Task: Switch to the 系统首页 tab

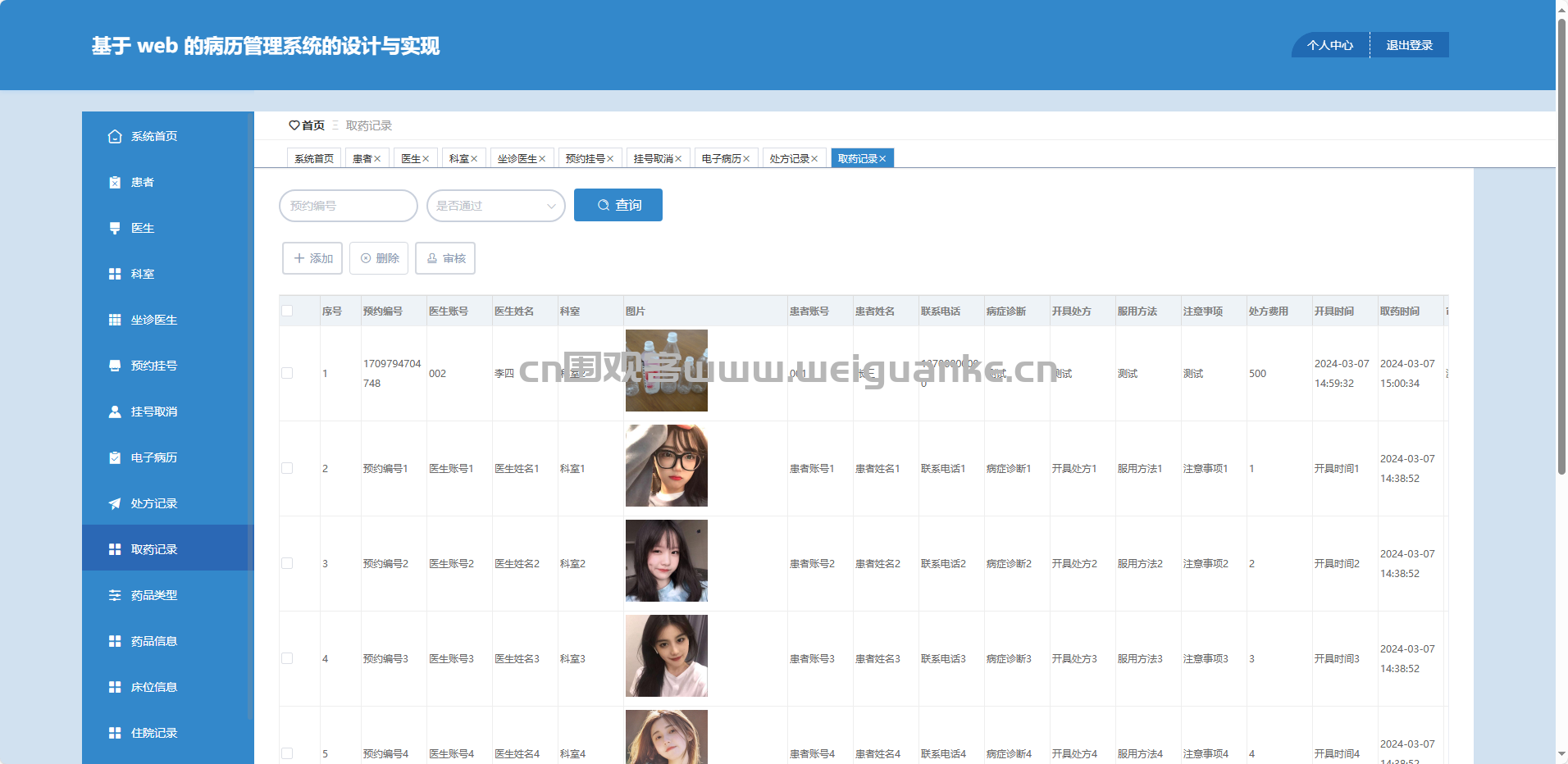Action: tap(314, 158)
